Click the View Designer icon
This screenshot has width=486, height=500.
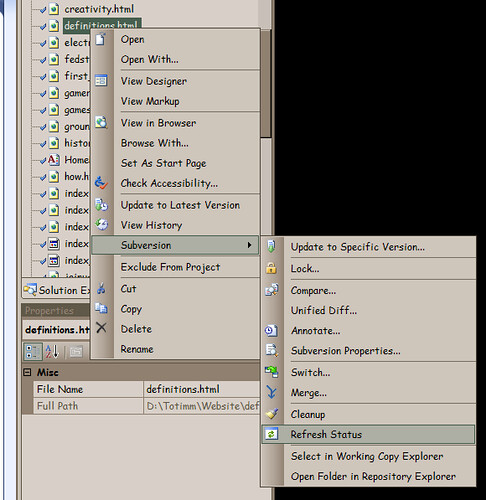[101, 81]
